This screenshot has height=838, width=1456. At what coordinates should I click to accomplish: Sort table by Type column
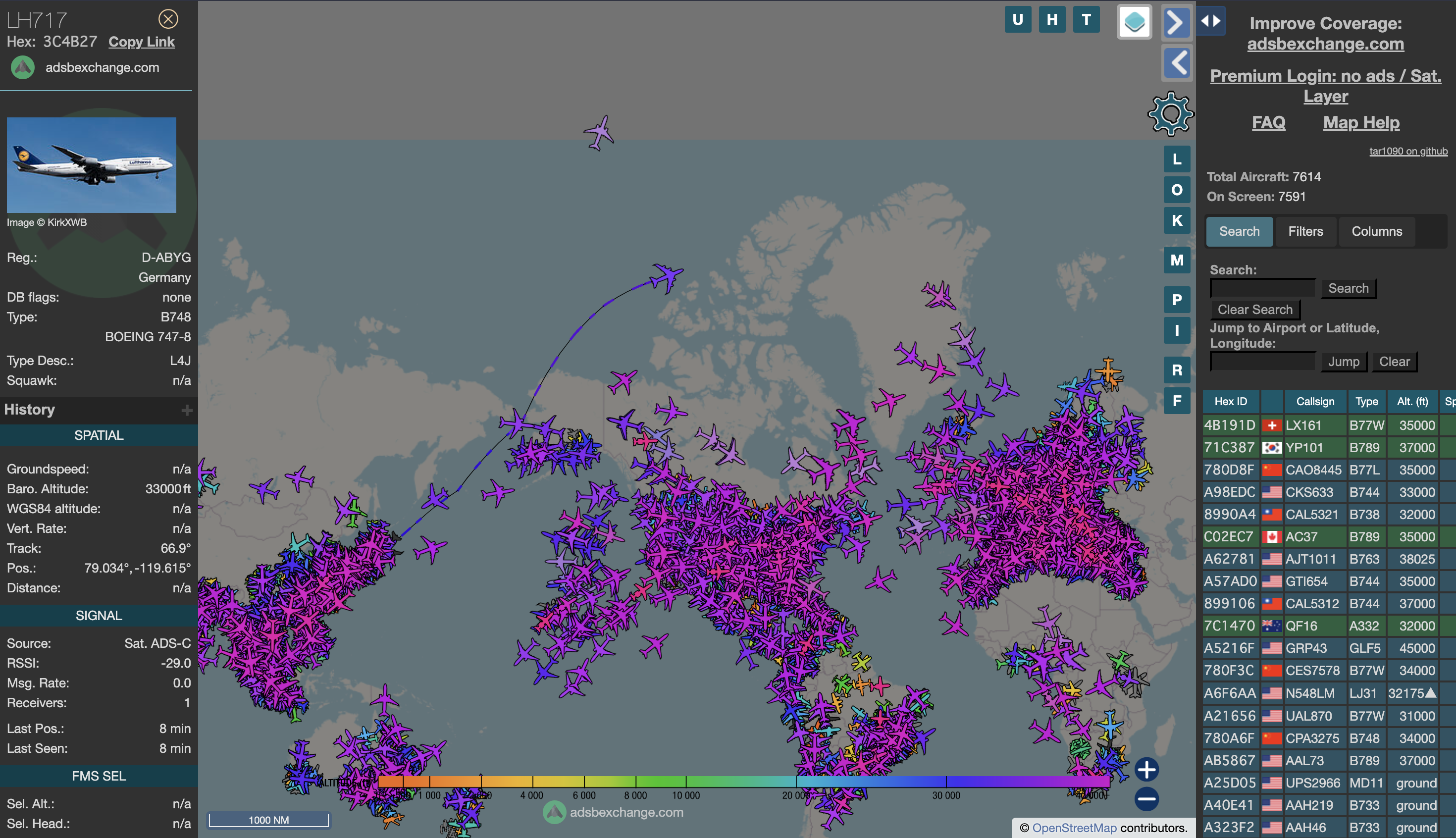coord(1366,402)
